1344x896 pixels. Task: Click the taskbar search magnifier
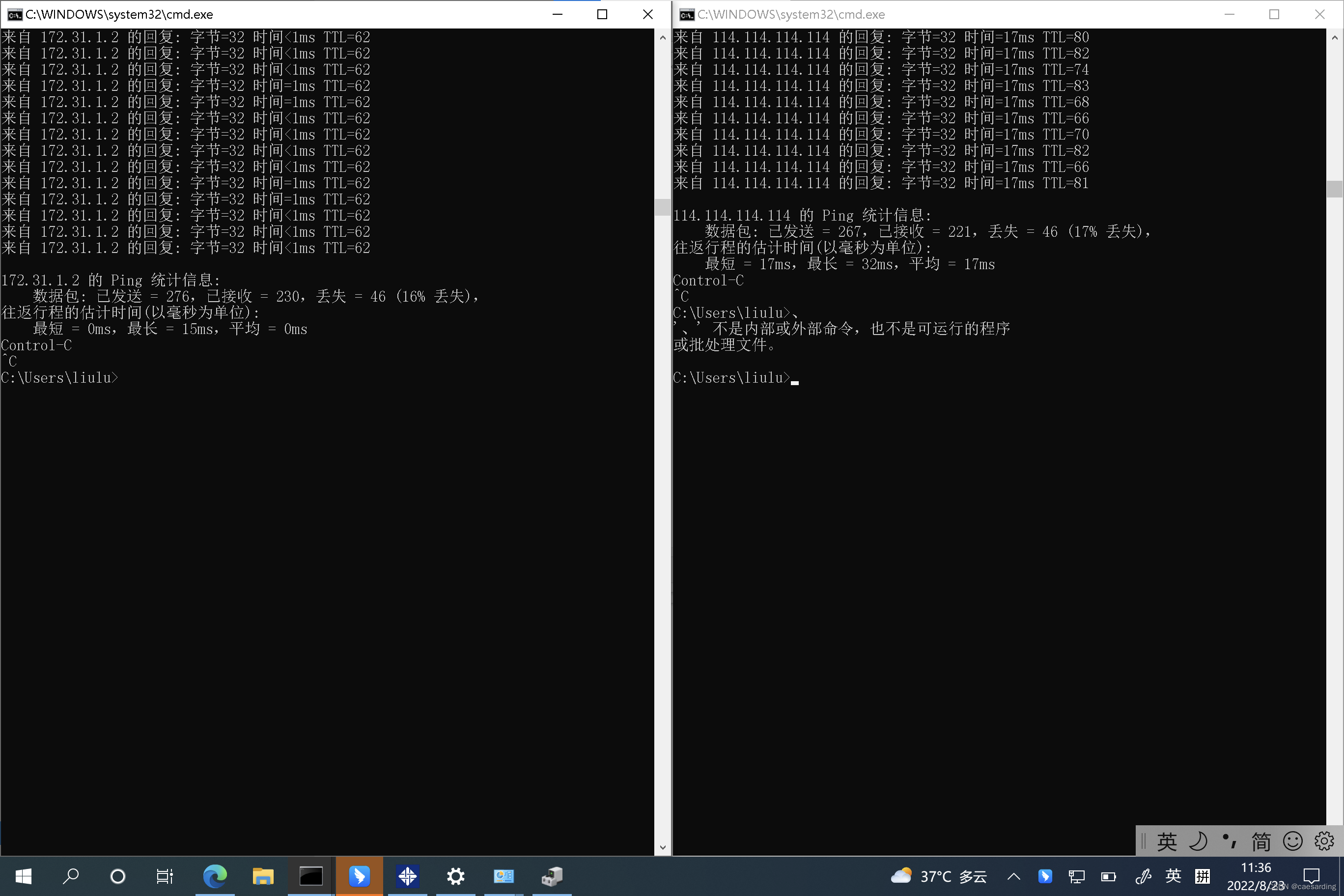70,876
